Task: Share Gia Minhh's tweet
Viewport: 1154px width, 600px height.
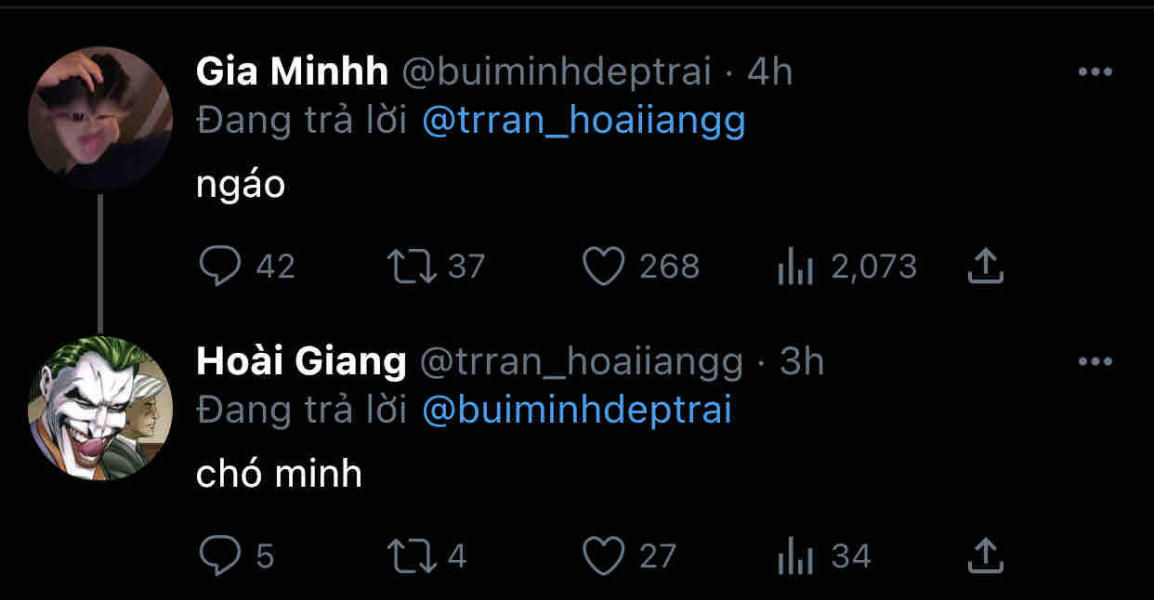Action: pos(985,266)
